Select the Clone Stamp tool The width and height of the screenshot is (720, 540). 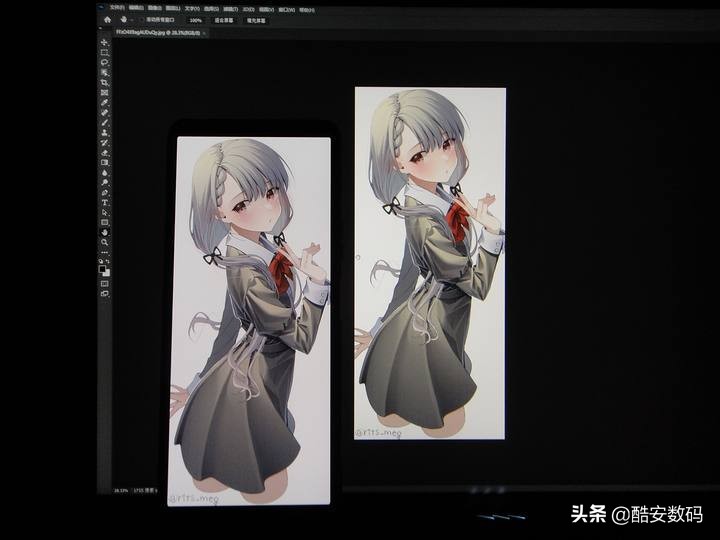point(104,133)
